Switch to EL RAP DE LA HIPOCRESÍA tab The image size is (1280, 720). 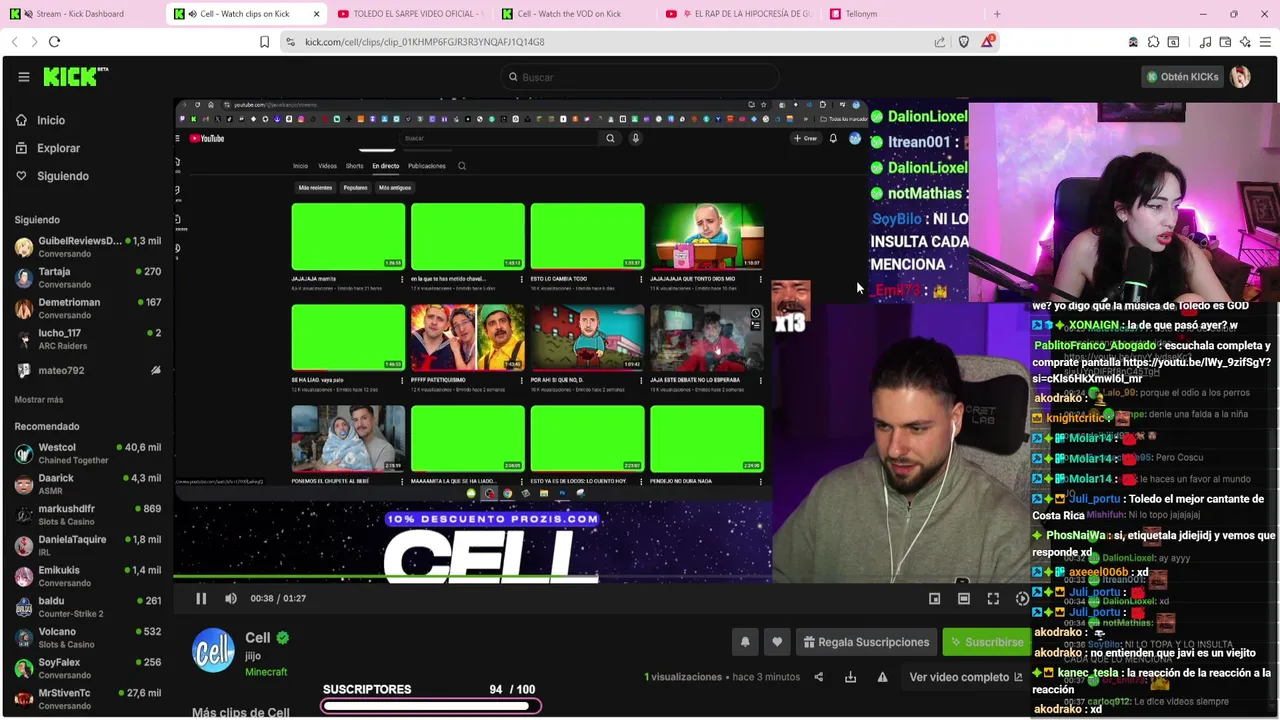pyautogui.click(x=739, y=14)
